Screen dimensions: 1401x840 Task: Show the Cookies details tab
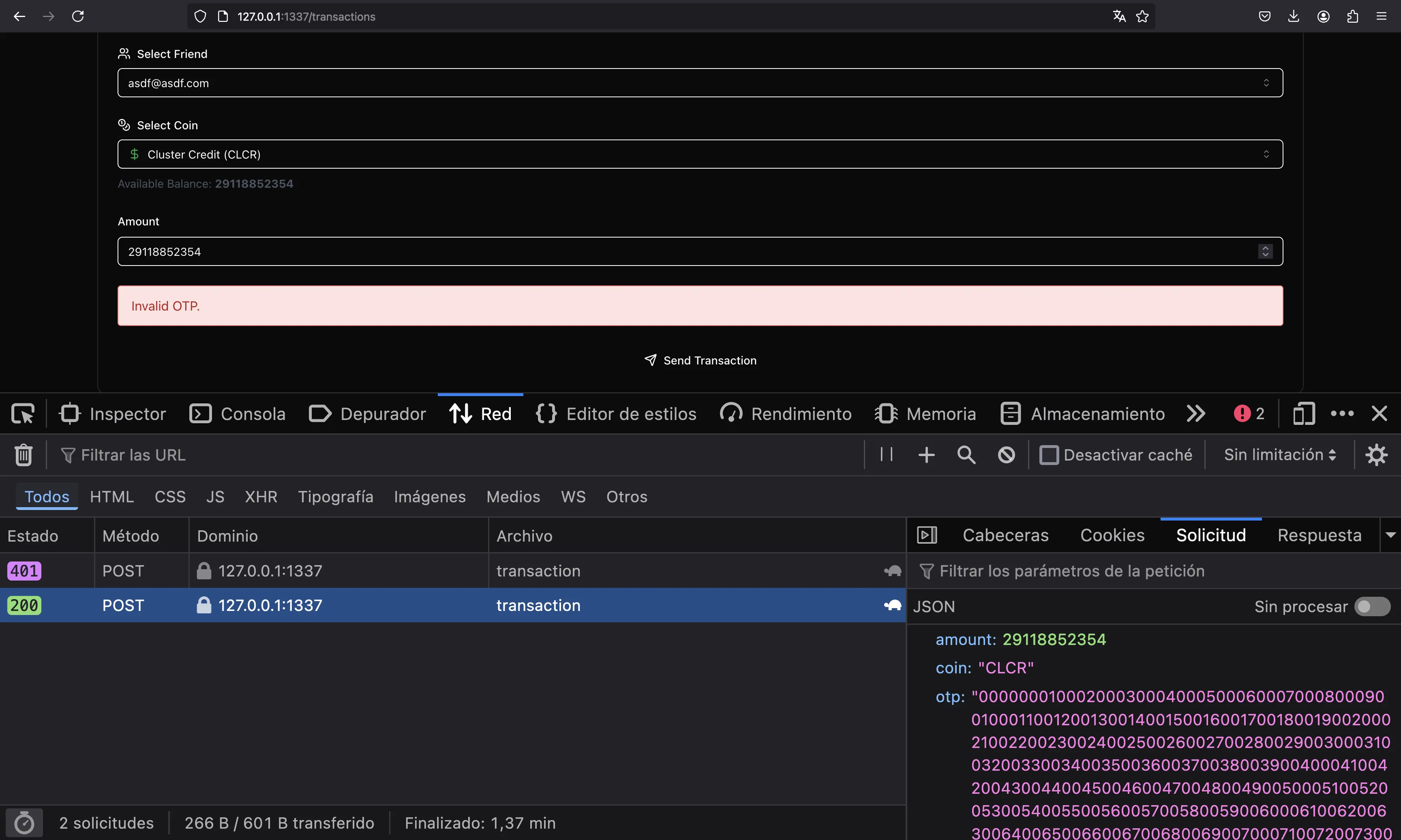tap(1112, 535)
